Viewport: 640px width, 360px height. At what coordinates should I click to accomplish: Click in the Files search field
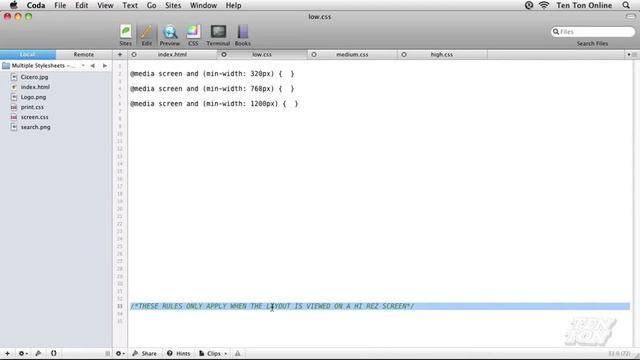pos(593,31)
